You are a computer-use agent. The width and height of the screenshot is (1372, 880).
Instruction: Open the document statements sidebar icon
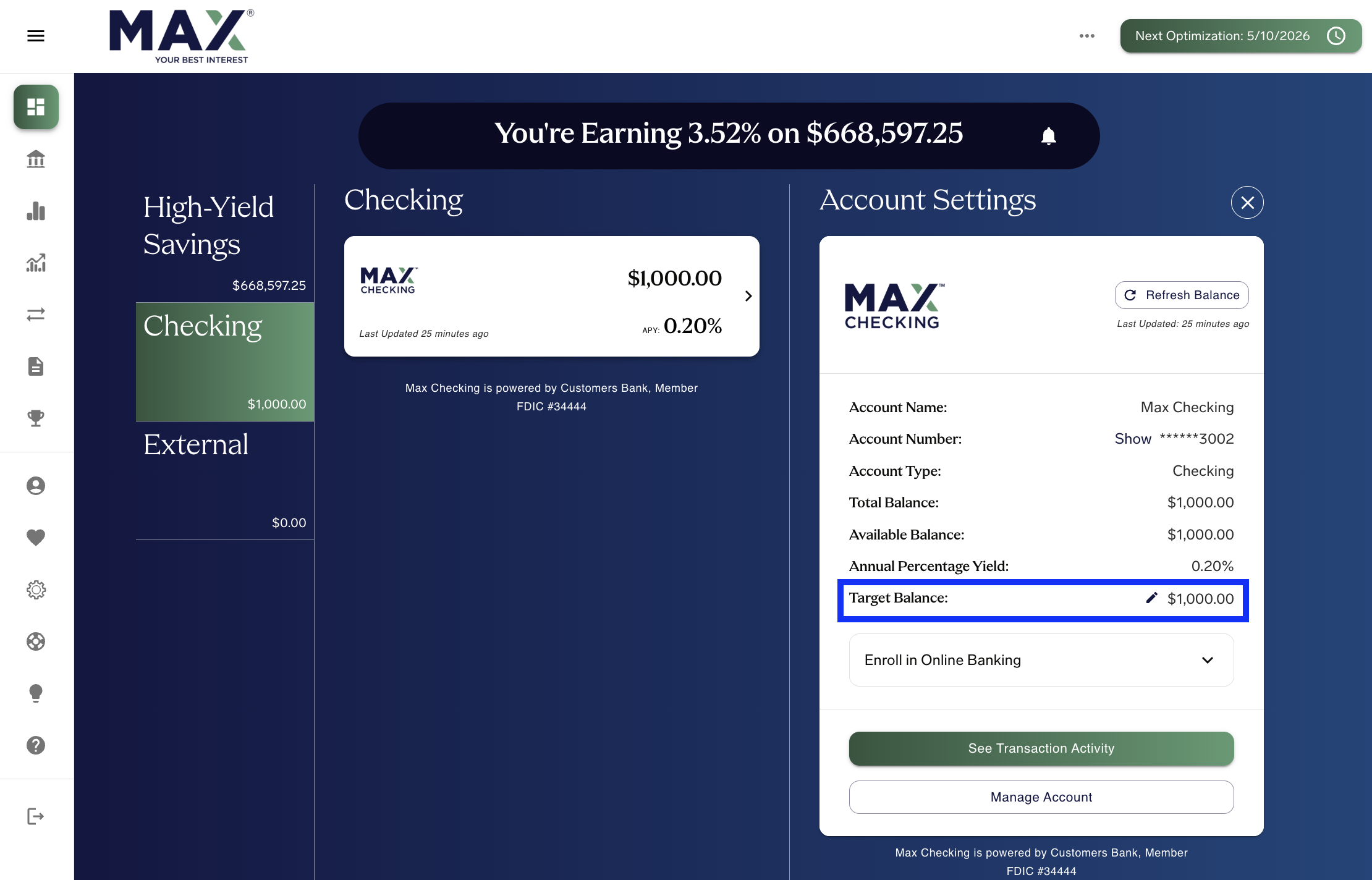point(36,366)
